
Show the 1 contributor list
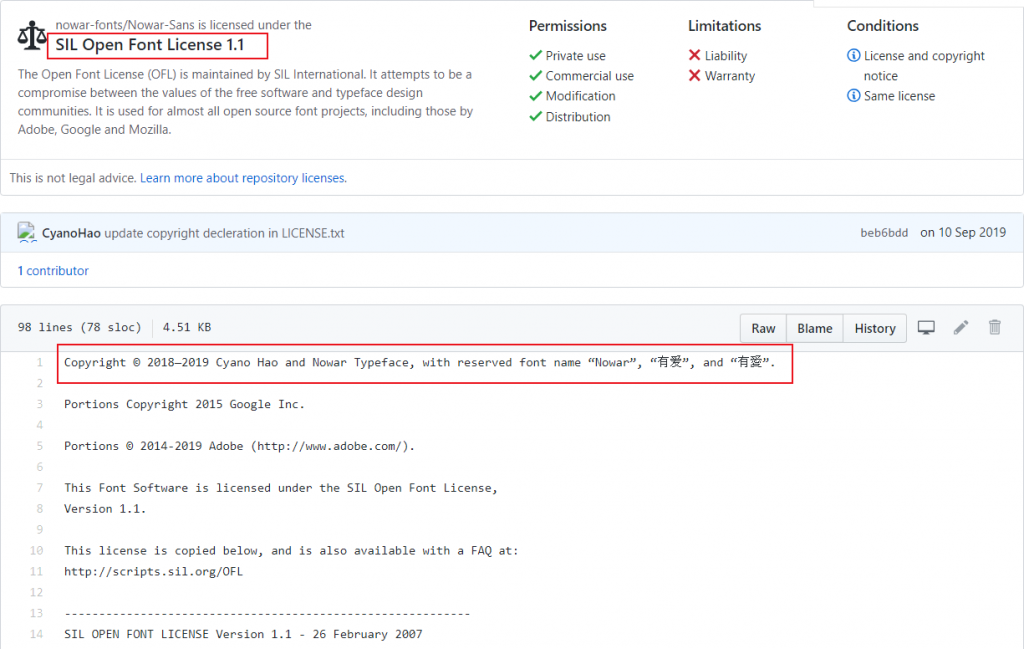click(53, 271)
